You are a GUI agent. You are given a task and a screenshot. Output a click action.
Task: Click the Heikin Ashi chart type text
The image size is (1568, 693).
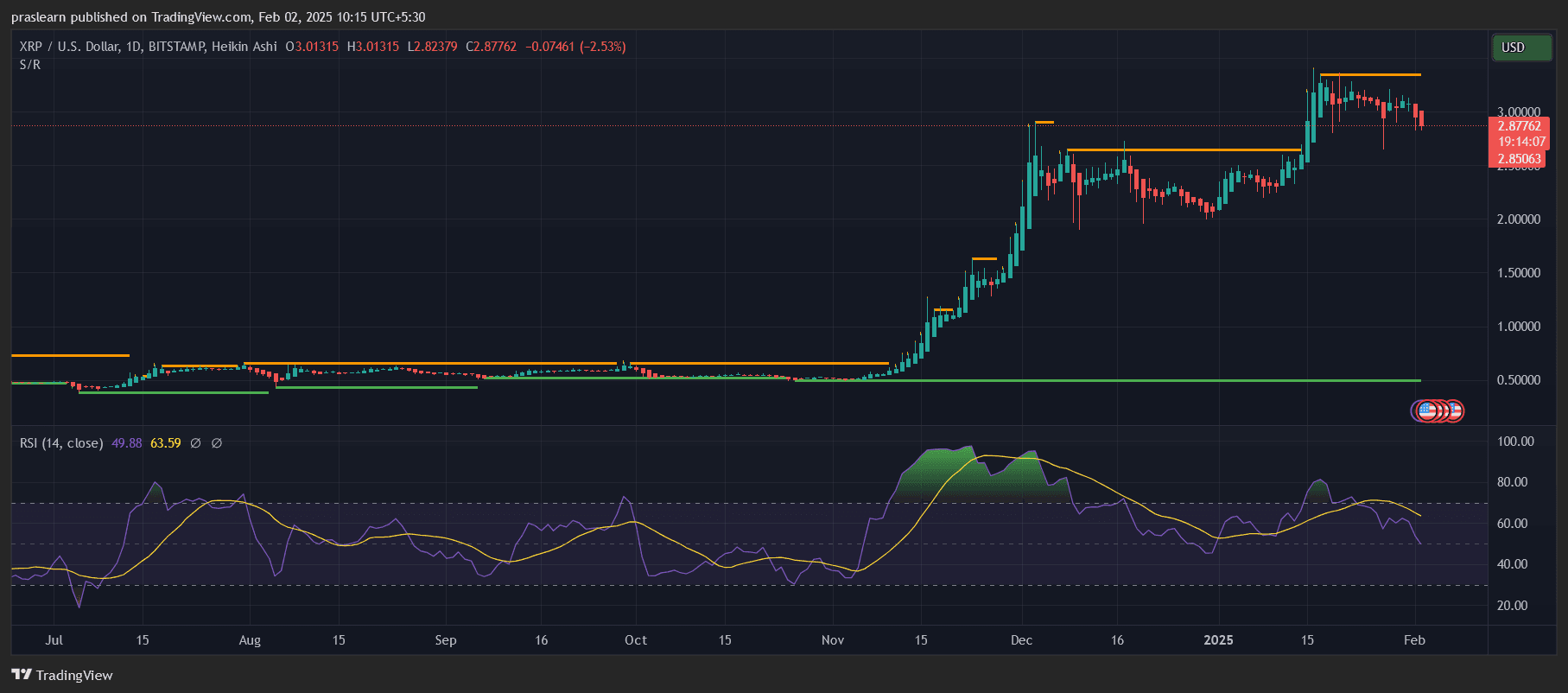[244, 47]
